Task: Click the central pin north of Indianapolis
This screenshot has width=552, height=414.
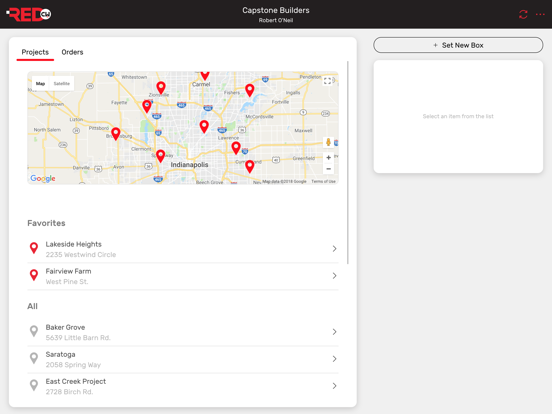Action: click(x=204, y=126)
